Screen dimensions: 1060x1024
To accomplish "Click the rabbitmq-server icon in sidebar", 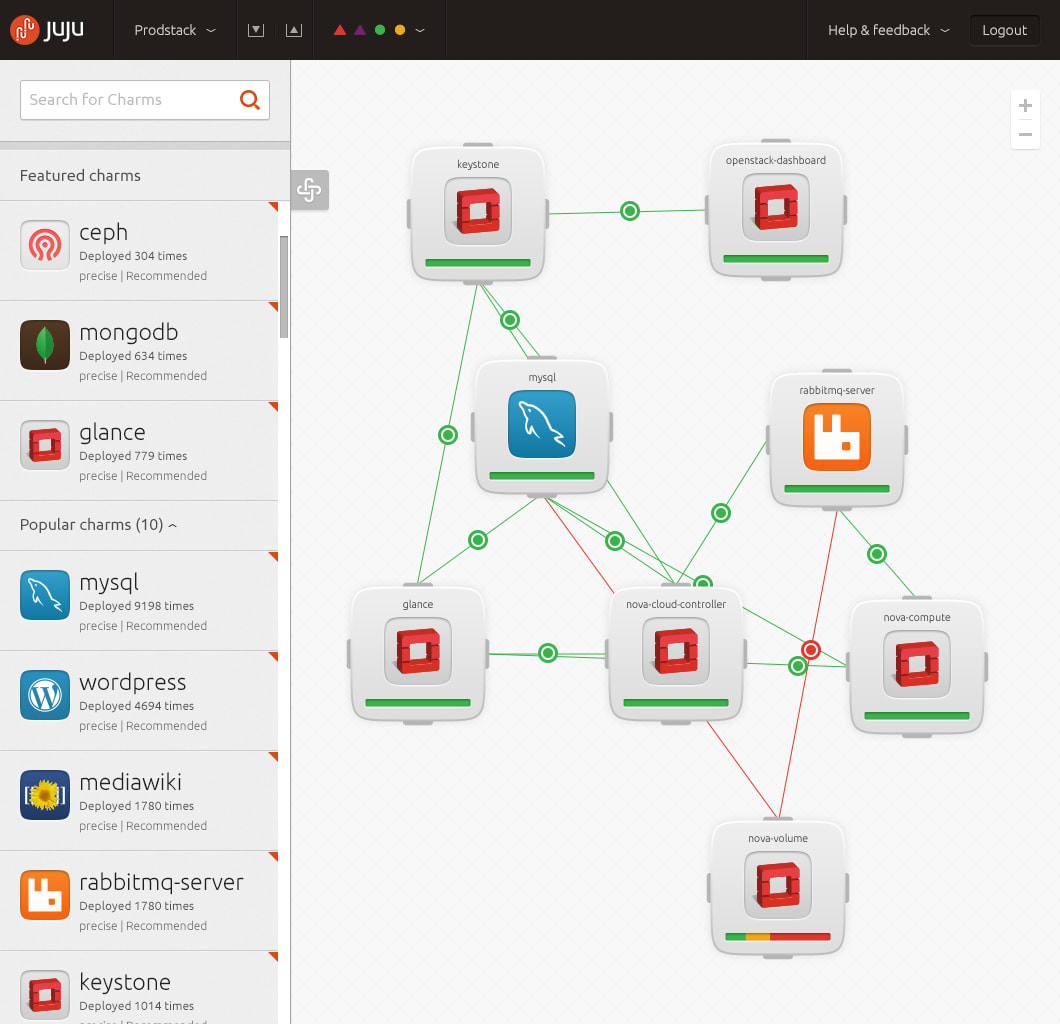I will [x=45, y=895].
